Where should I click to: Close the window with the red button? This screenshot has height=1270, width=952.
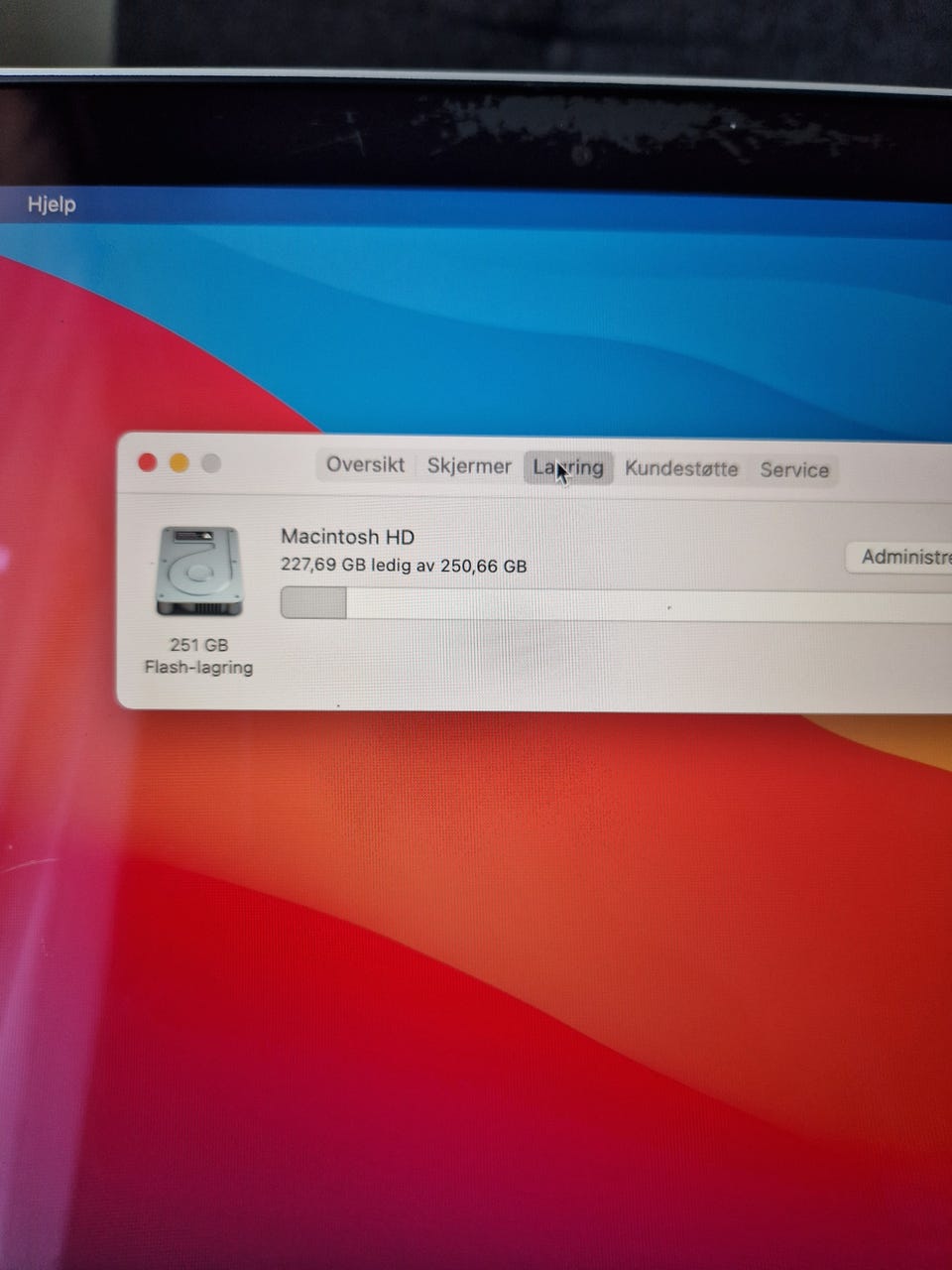click(x=148, y=462)
